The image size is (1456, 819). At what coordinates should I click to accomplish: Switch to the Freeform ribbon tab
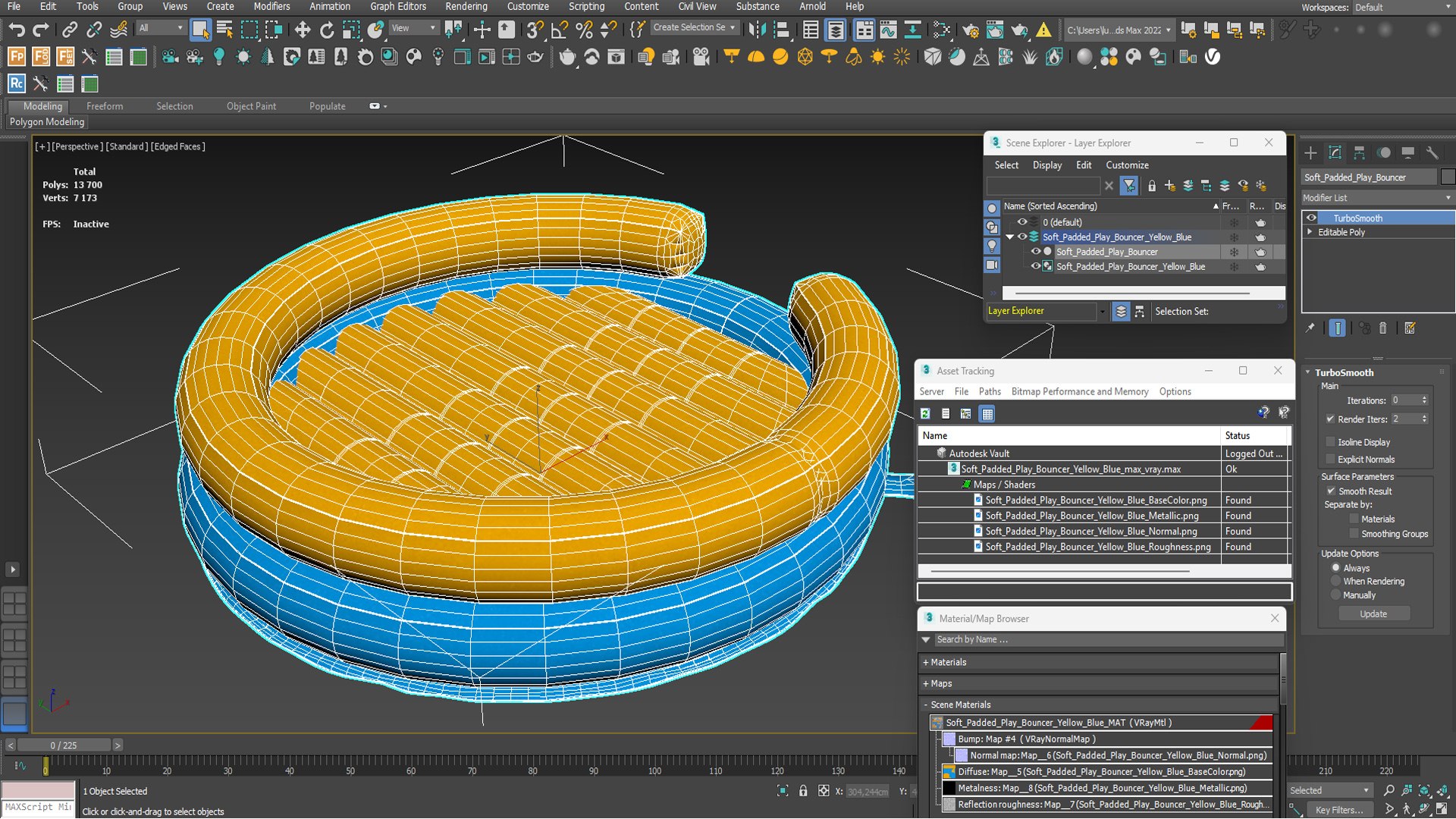pos(105,106)
